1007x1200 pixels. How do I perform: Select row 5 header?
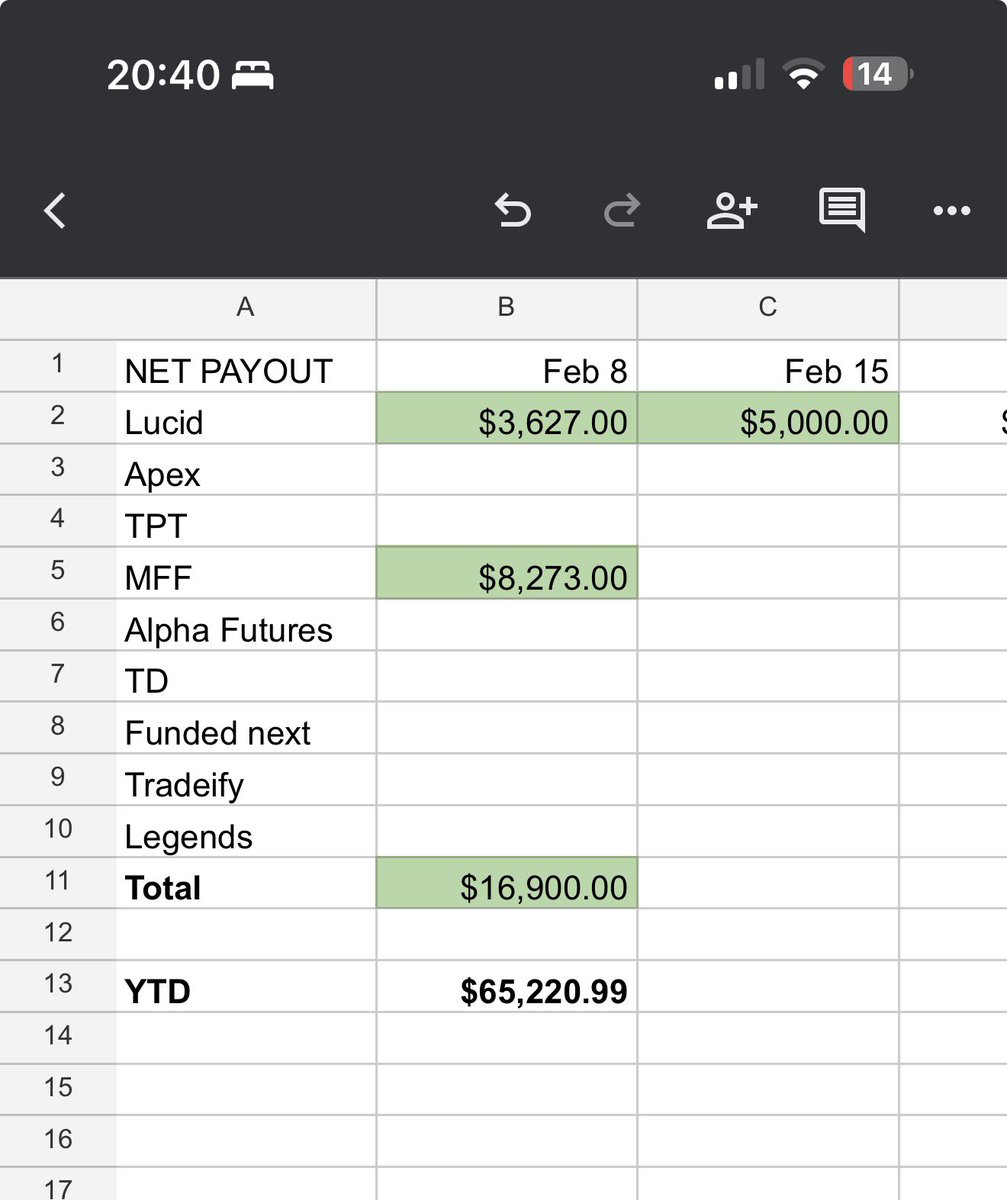coord(58,572)
